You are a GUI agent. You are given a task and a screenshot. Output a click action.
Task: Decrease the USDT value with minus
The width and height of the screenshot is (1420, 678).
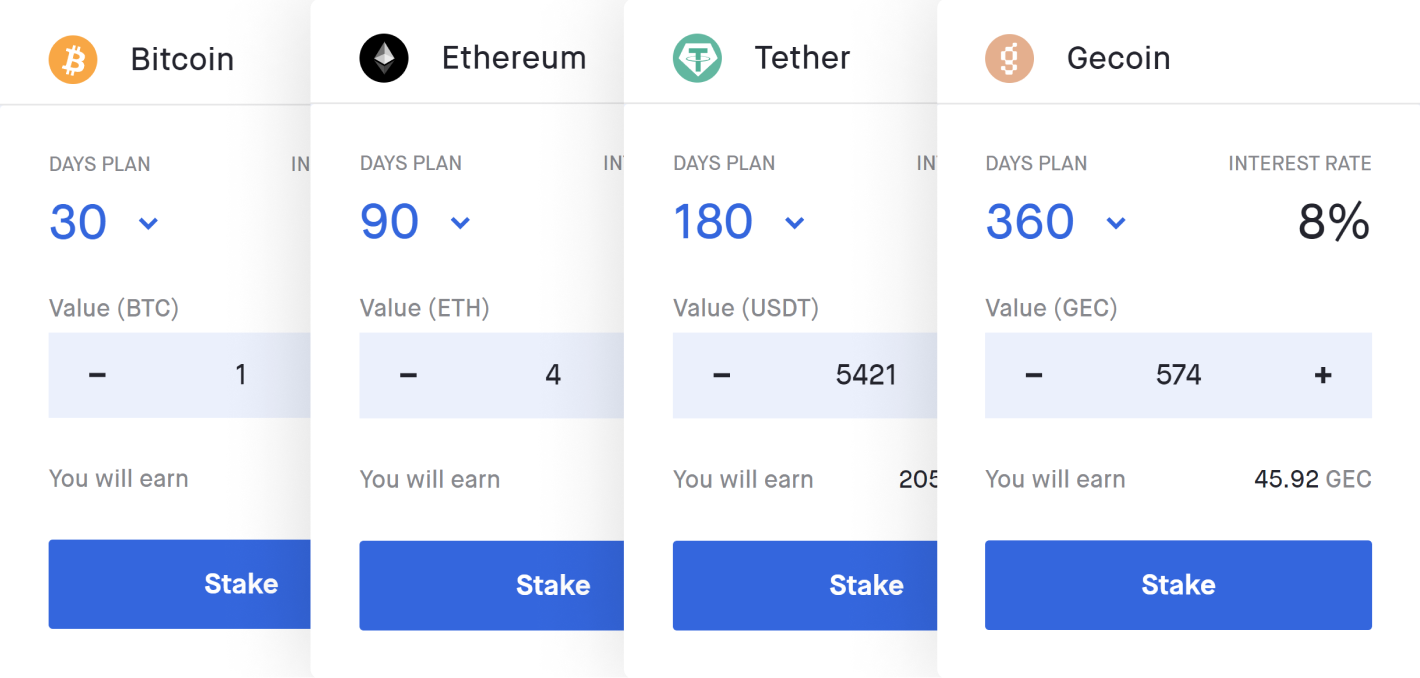(x=721, y=375)
